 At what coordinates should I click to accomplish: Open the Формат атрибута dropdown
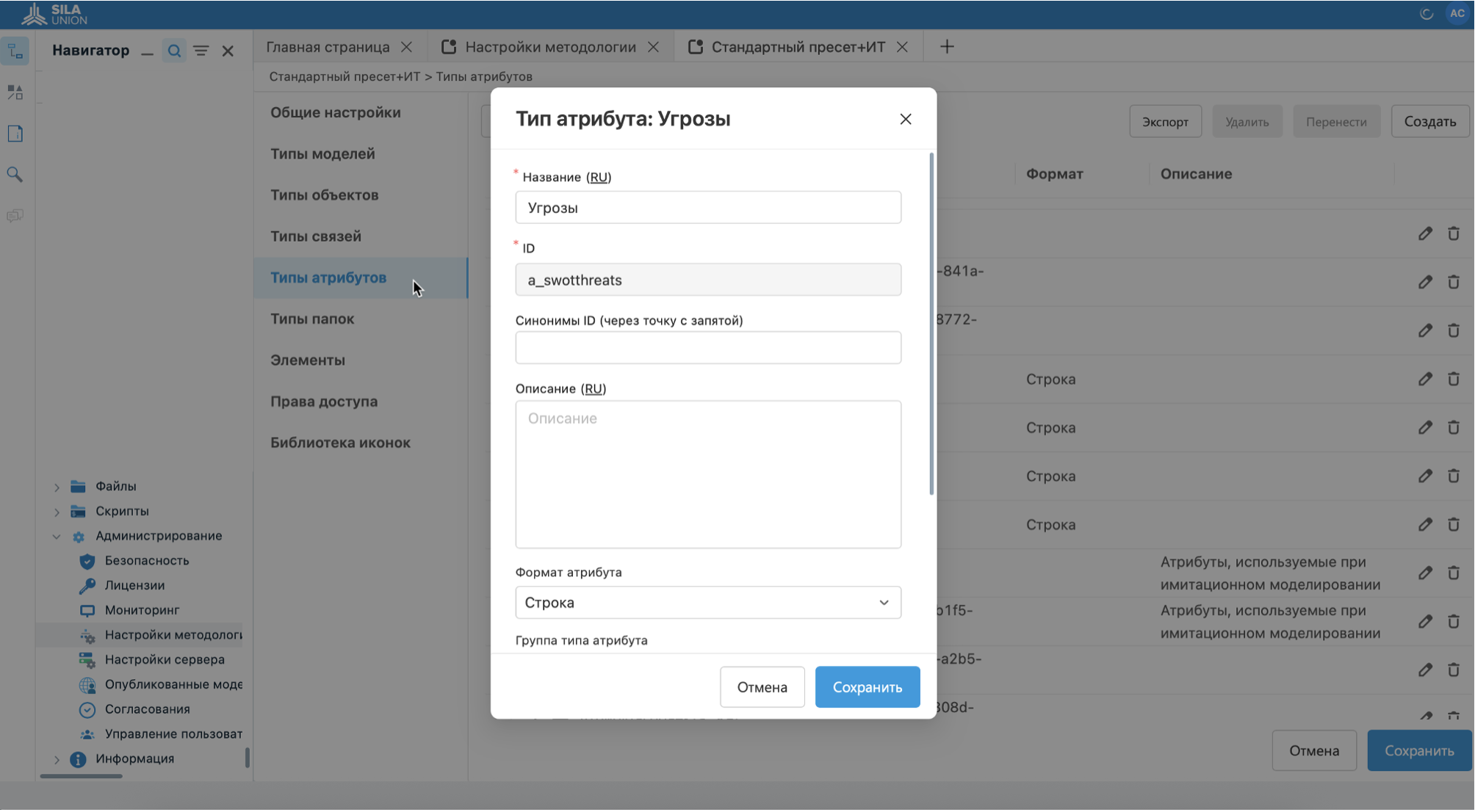click(707, 603)
